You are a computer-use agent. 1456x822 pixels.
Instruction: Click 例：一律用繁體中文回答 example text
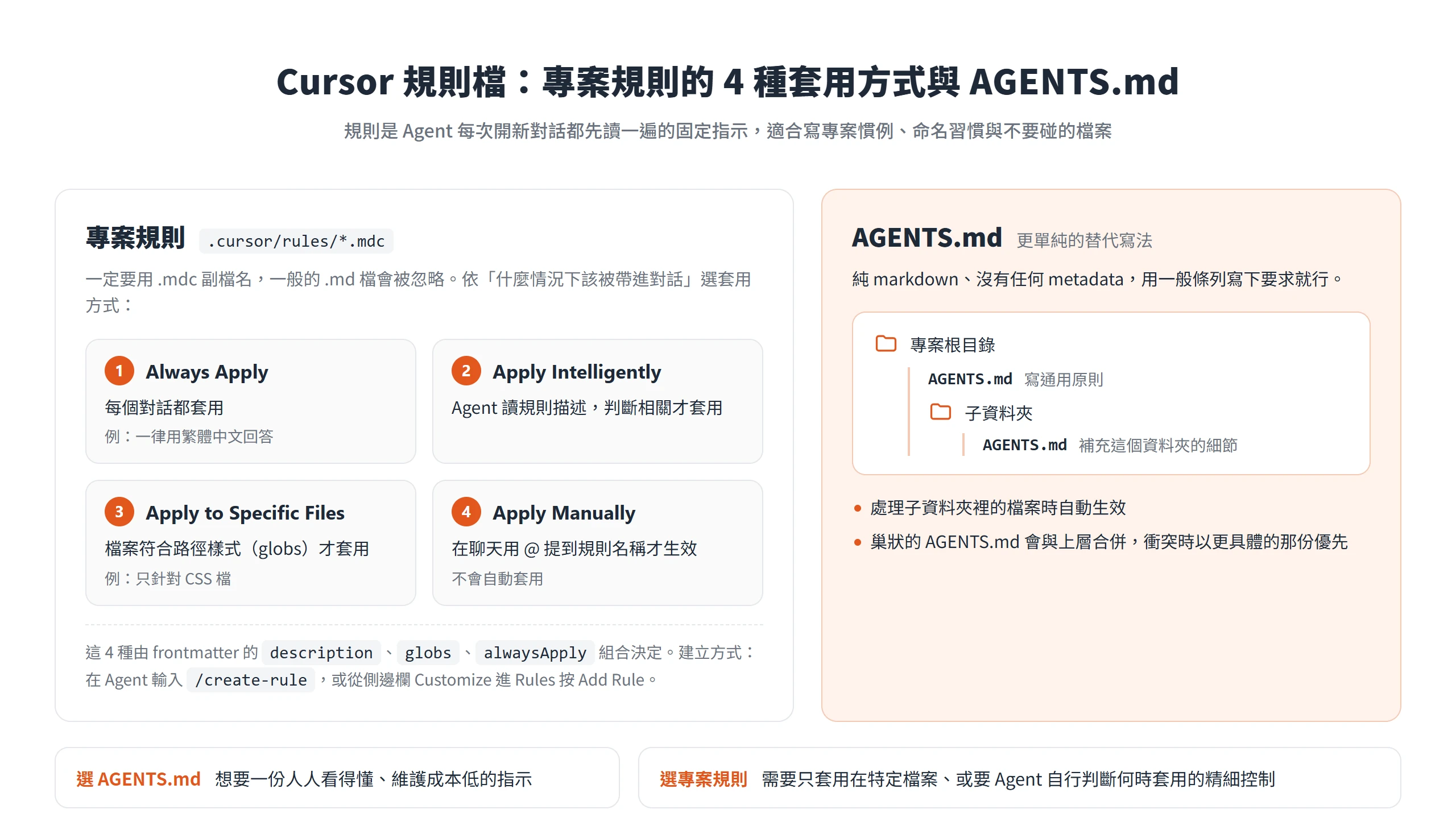pyautogui.click(x=189, y=437)
